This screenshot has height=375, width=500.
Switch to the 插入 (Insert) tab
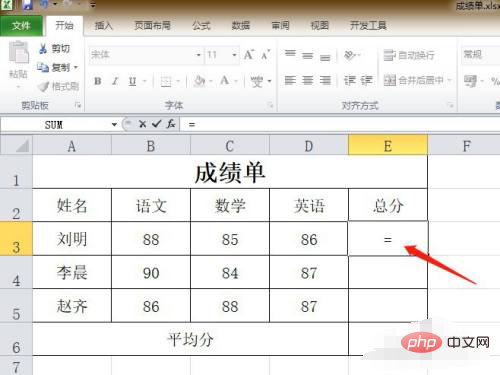104,26
